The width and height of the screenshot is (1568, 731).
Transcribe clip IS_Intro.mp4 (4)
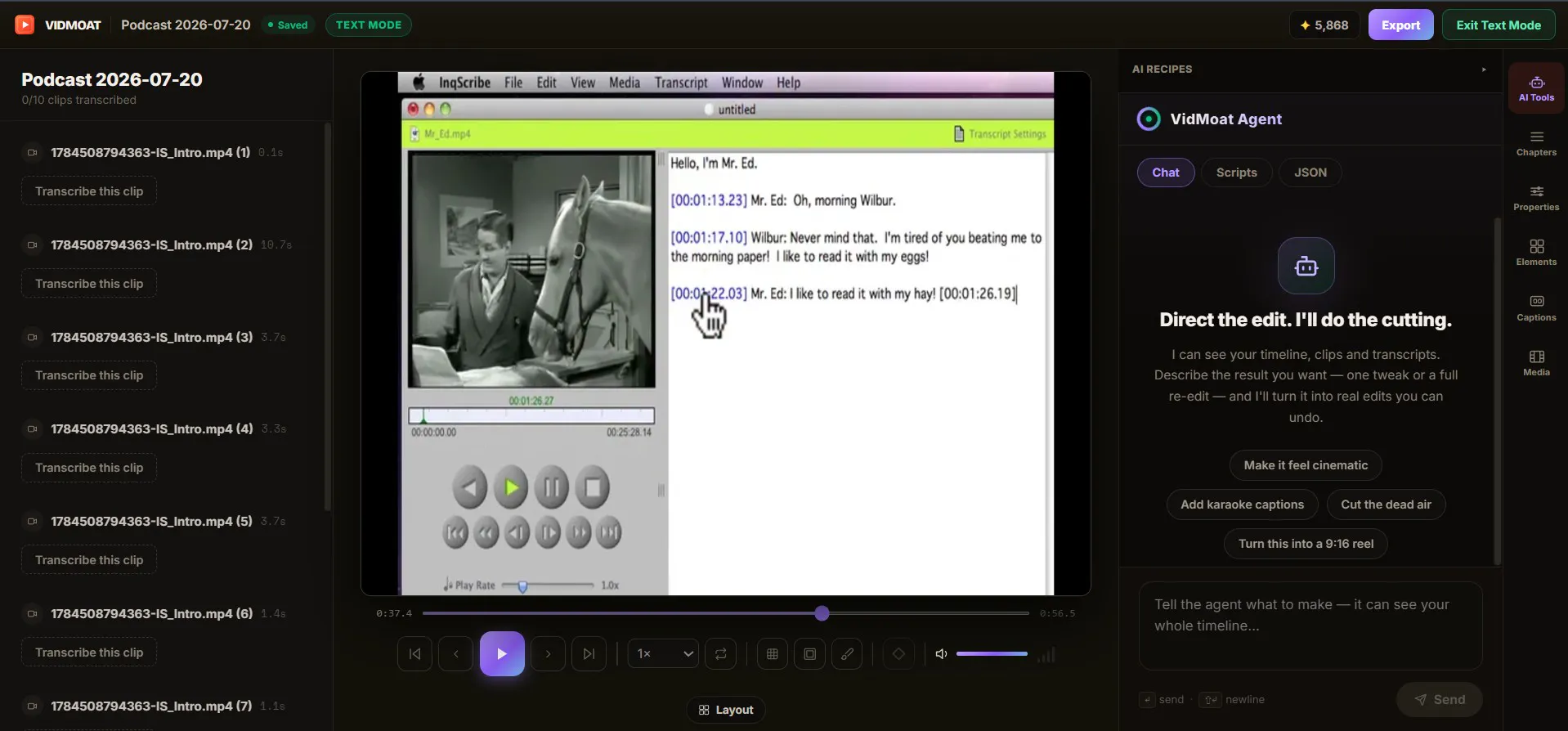[89, 468]
